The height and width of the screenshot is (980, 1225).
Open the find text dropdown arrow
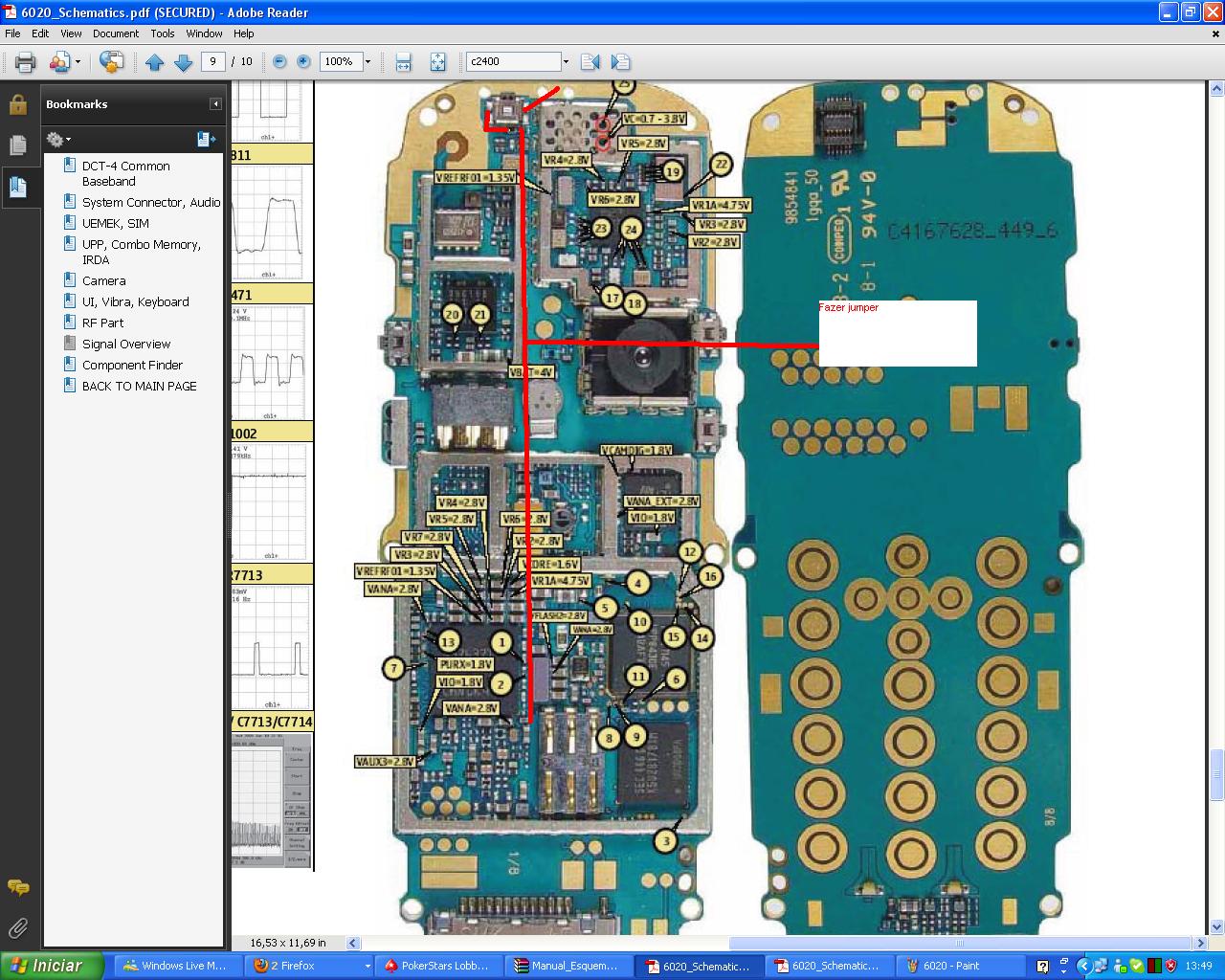point(566,62)
